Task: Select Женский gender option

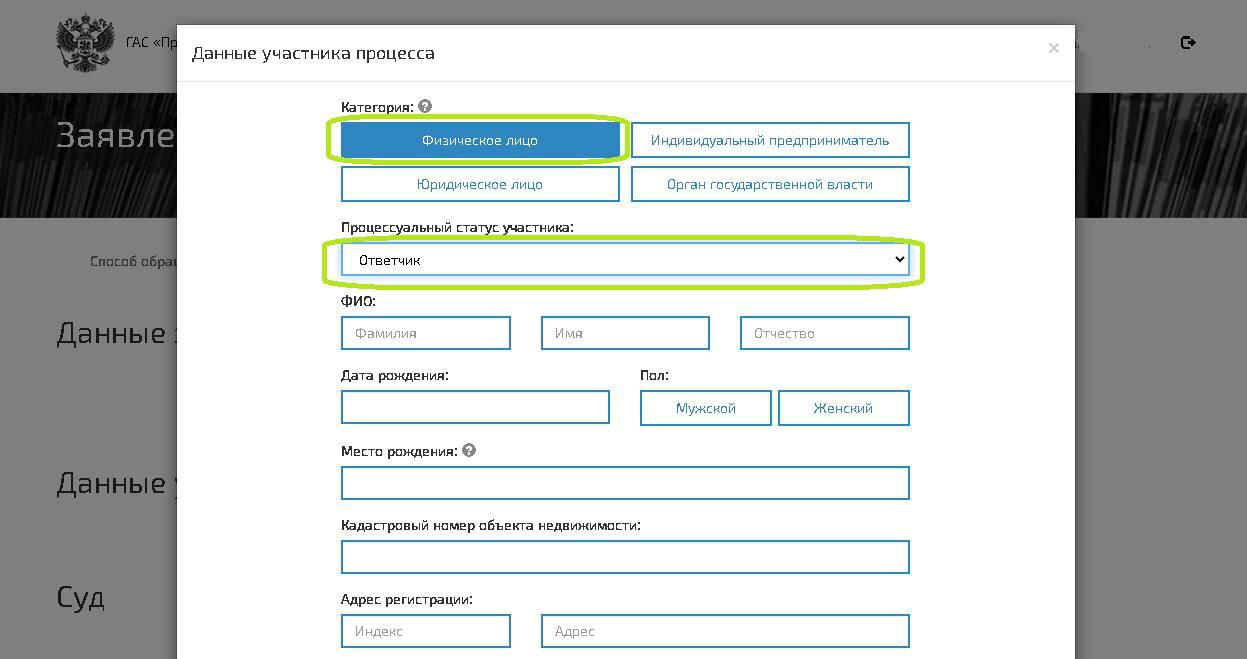Action: (844, 408)
